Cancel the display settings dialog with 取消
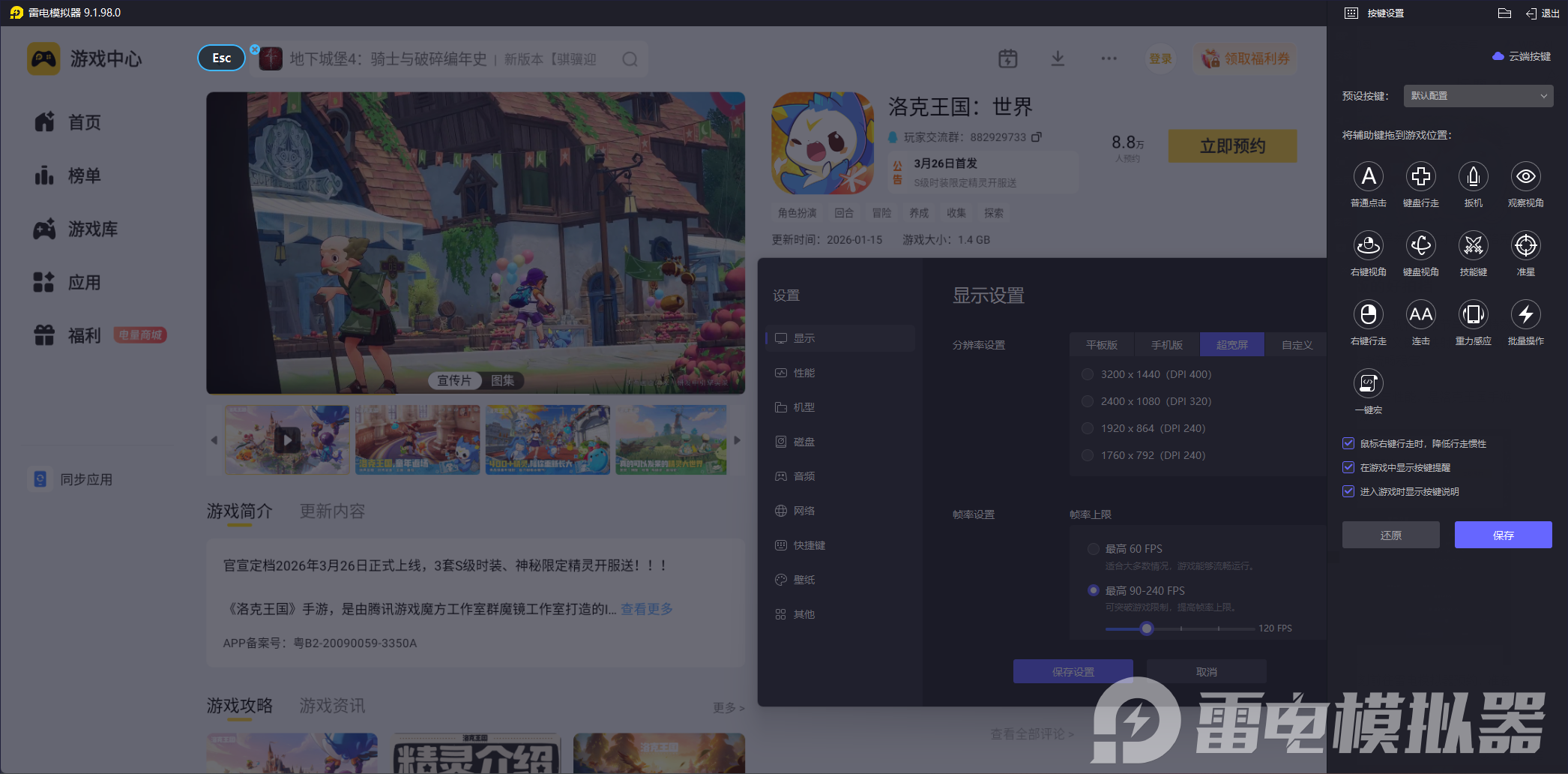This screenshot has width=1568, height=774. pyautogui.click(x=1206, y=671)
